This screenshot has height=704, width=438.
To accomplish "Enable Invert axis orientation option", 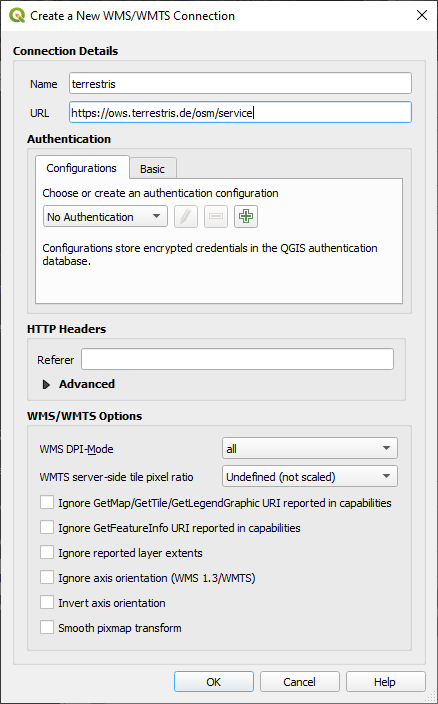I will point(47,603).
